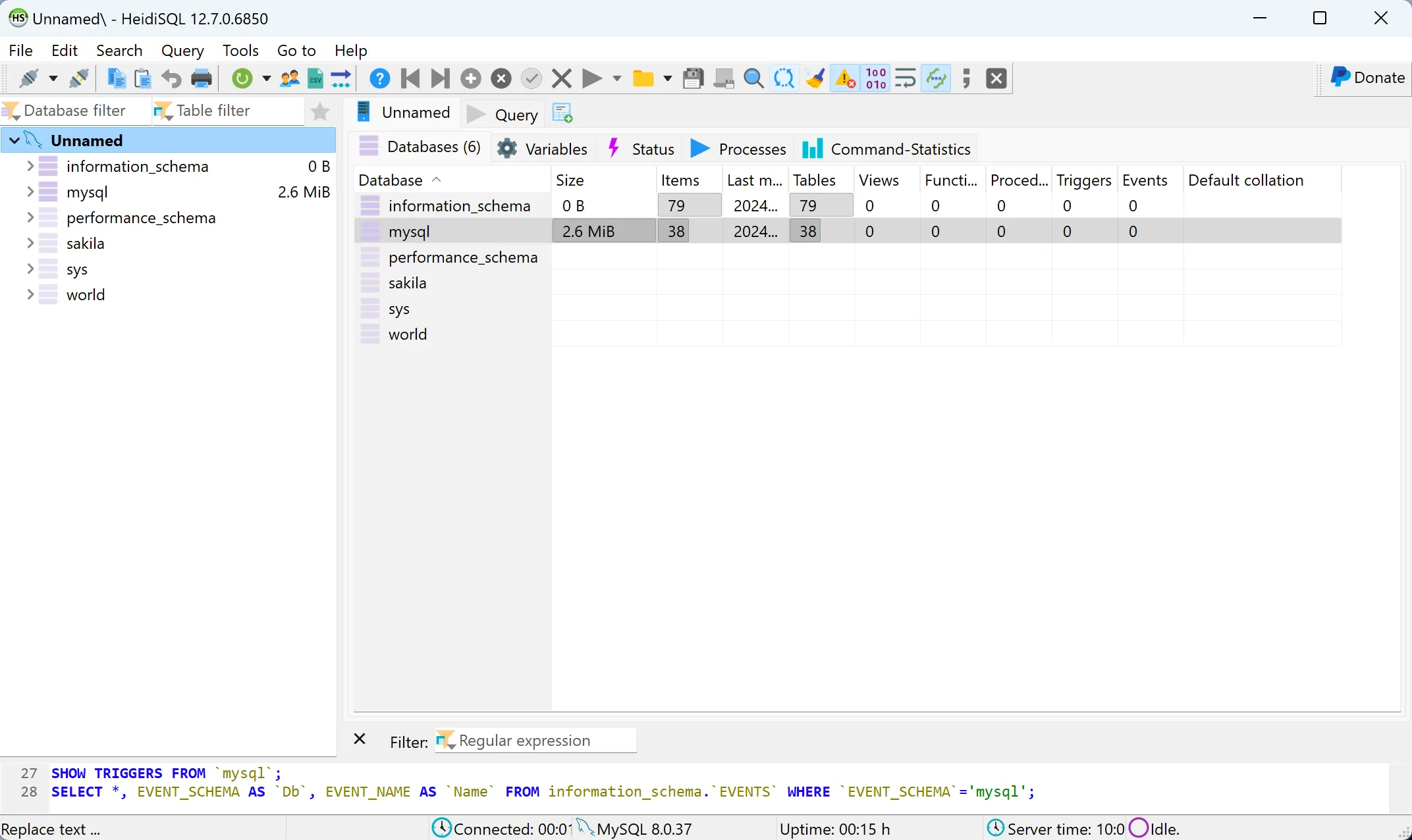Screen dimensions: 1412x840
Task: Focus the Database filter field
Action: (75, 111)
